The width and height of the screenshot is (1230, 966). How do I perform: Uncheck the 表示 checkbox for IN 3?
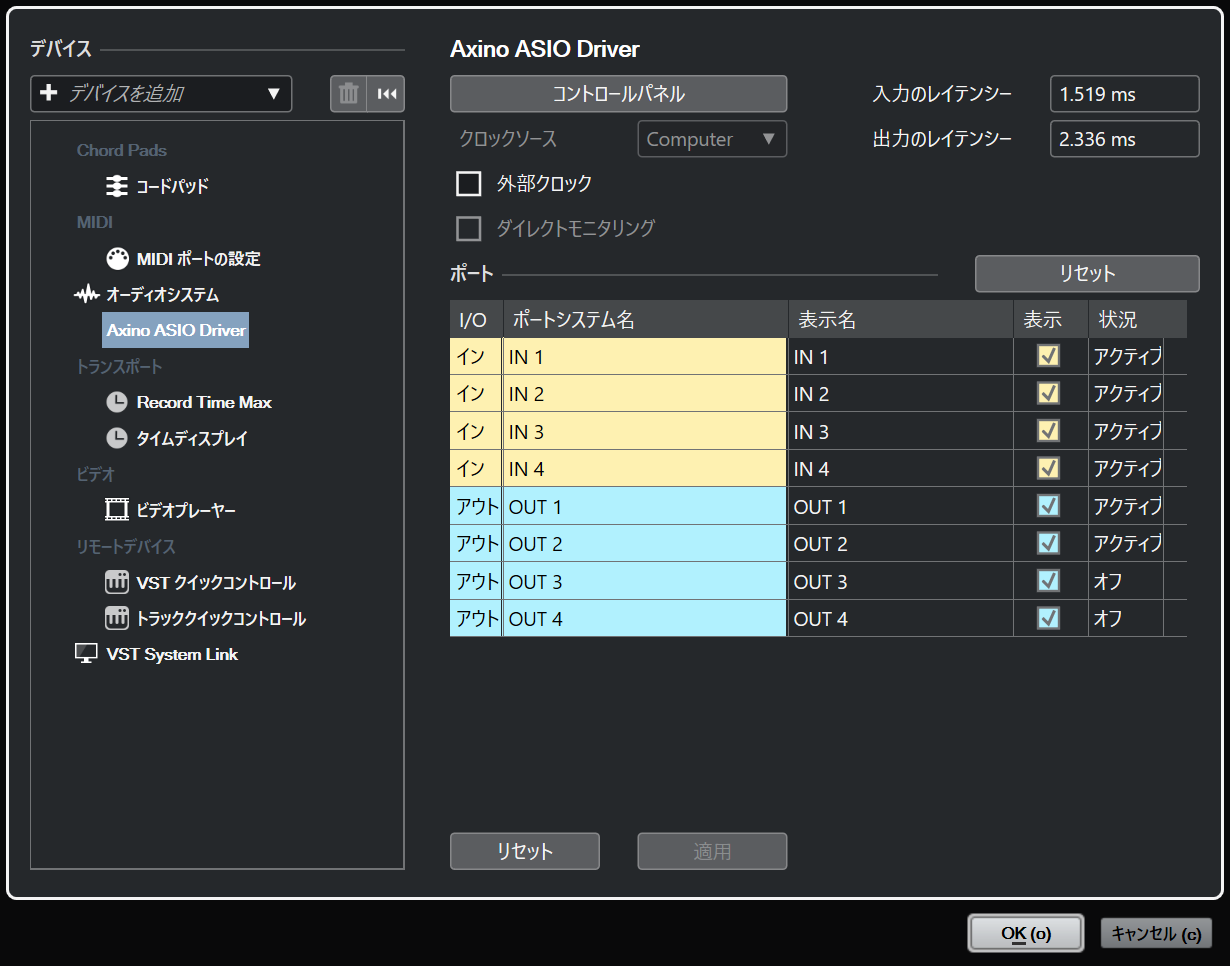[x=1048, y=431]
